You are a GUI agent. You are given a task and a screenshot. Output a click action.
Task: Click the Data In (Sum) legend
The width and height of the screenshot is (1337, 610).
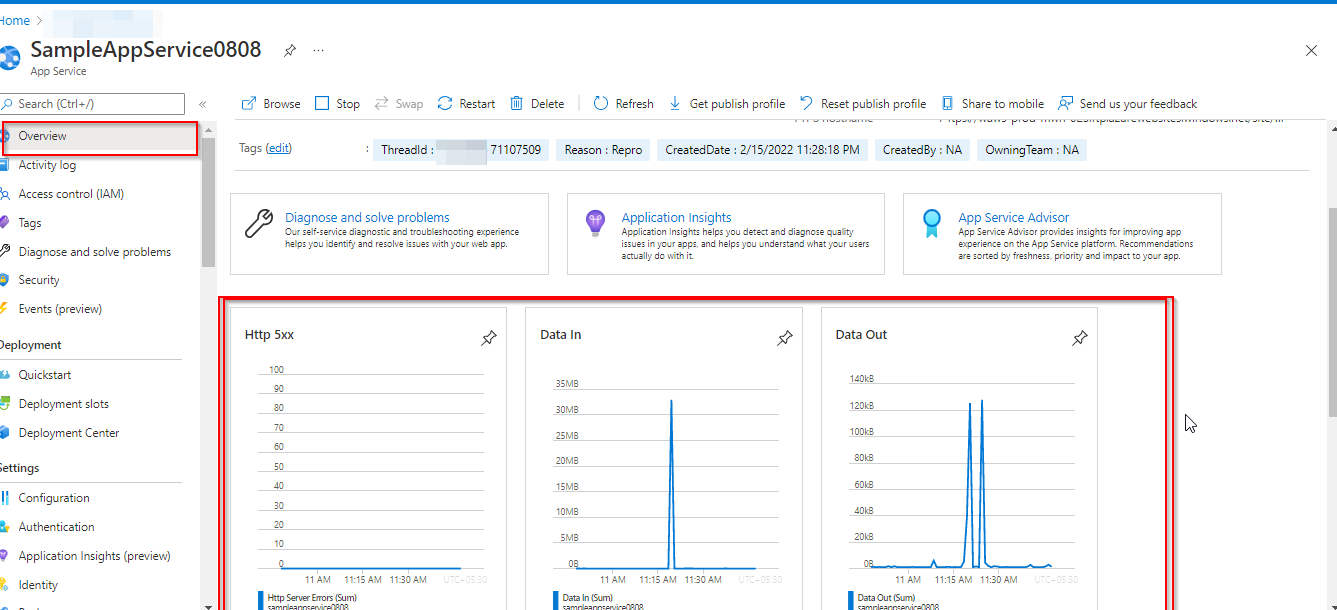click(590, 598)
